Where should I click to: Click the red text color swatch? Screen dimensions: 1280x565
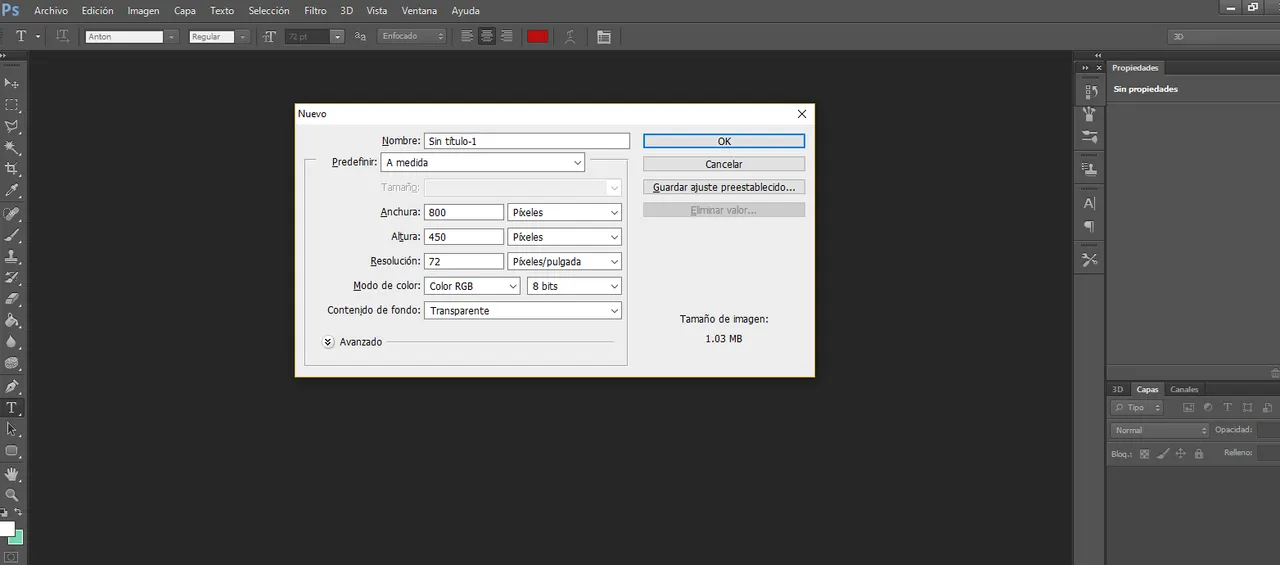pos(538,36)
